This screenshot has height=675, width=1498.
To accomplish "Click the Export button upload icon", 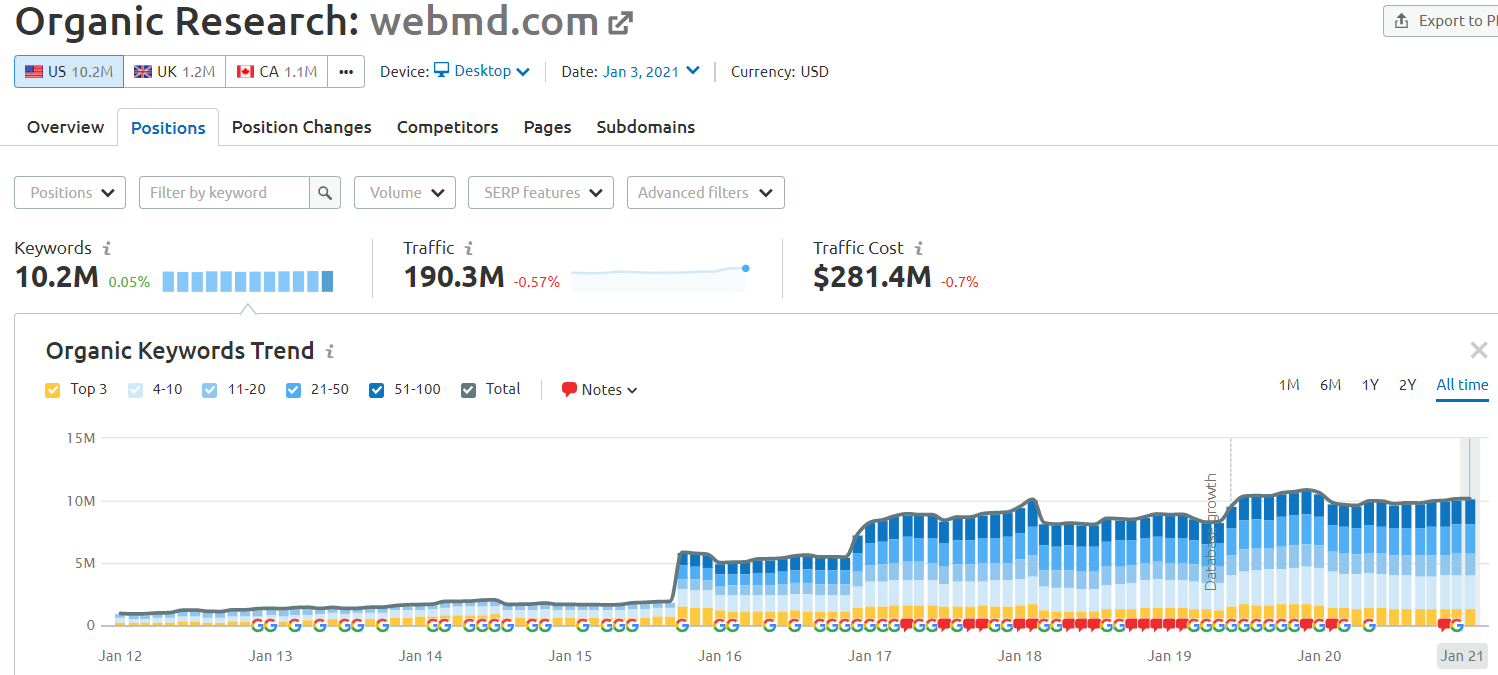I will pyautogui.click(x=1400, y=21).
